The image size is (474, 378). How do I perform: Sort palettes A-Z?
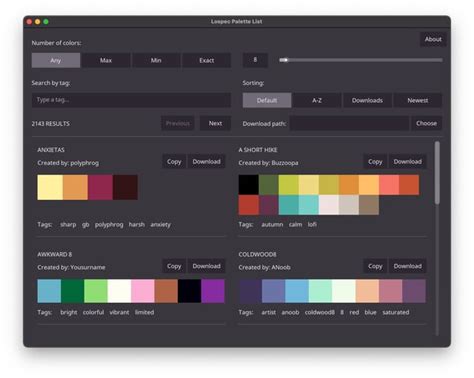(317, 100)
